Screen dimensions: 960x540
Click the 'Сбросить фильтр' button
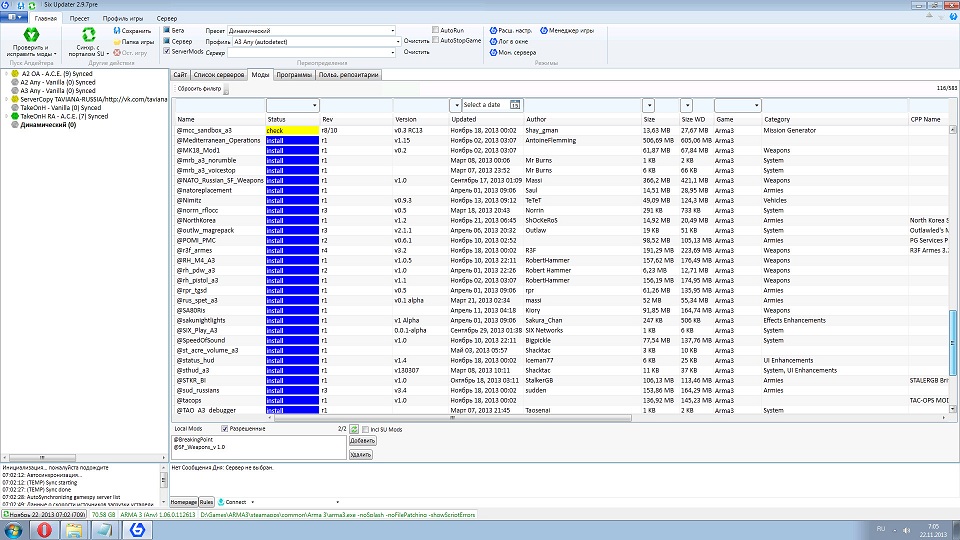(198, 89)
